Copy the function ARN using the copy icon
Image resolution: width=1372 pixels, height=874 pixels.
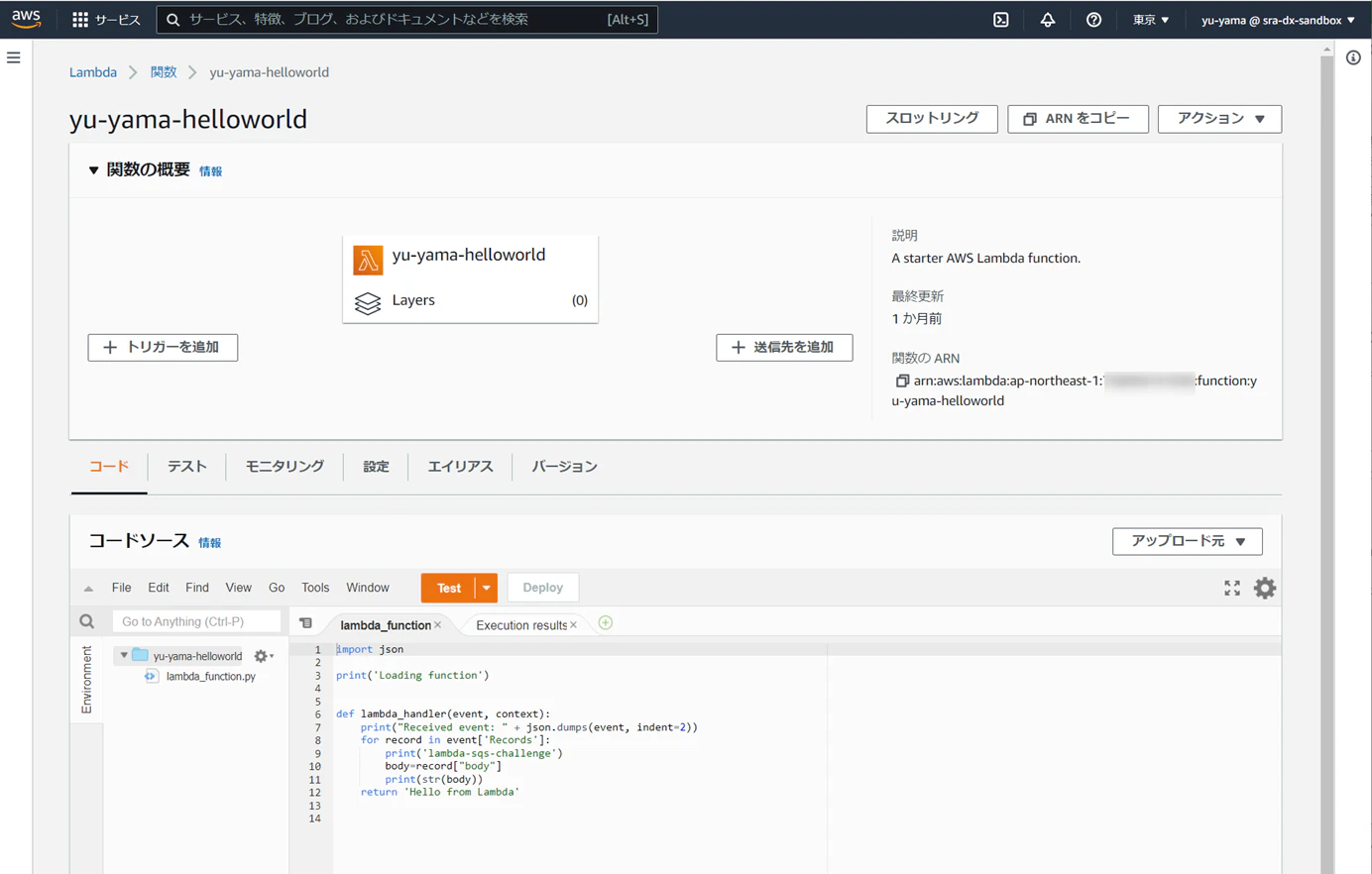click(x=902, y=381)
